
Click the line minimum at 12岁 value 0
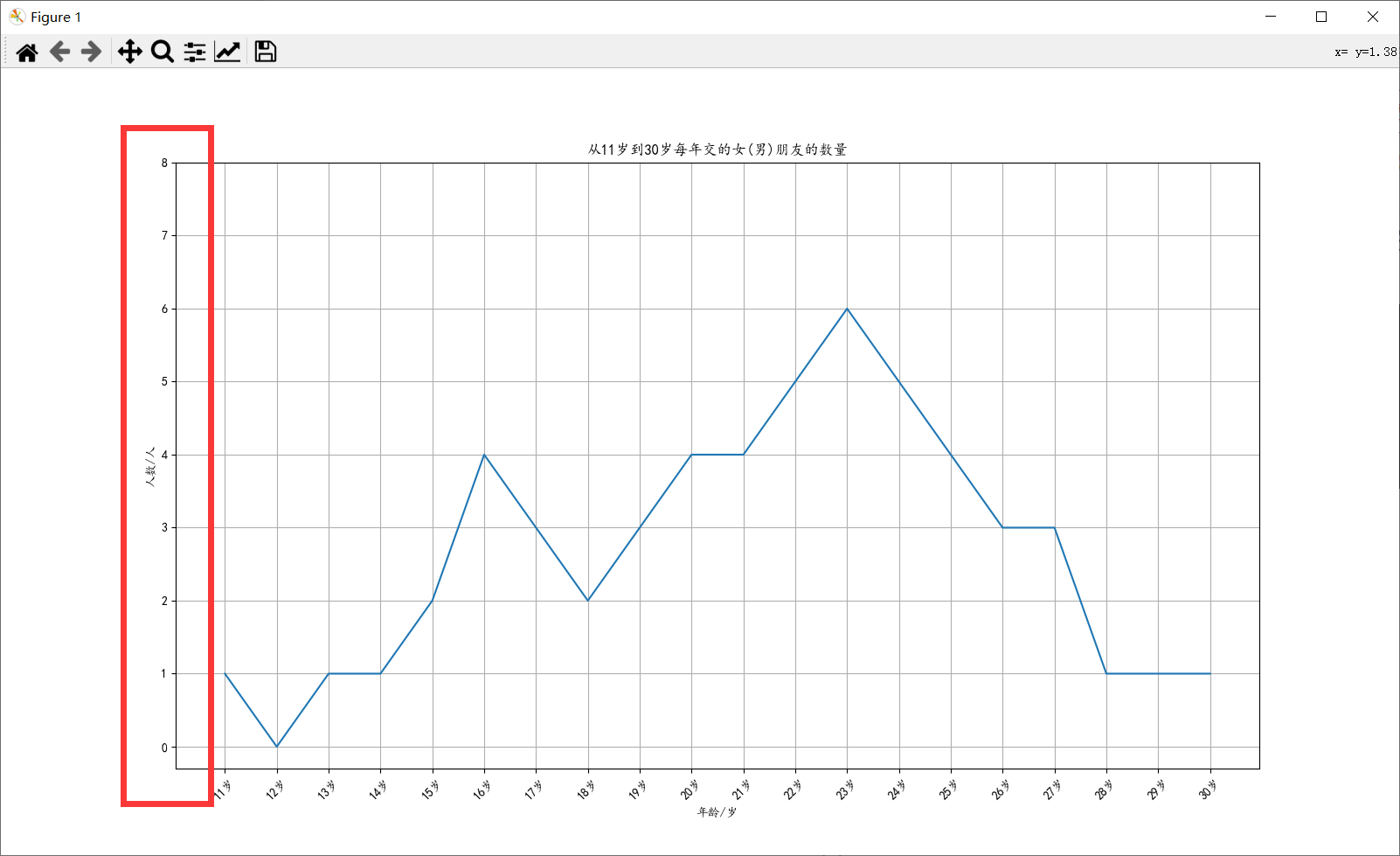tap(277, 747)
